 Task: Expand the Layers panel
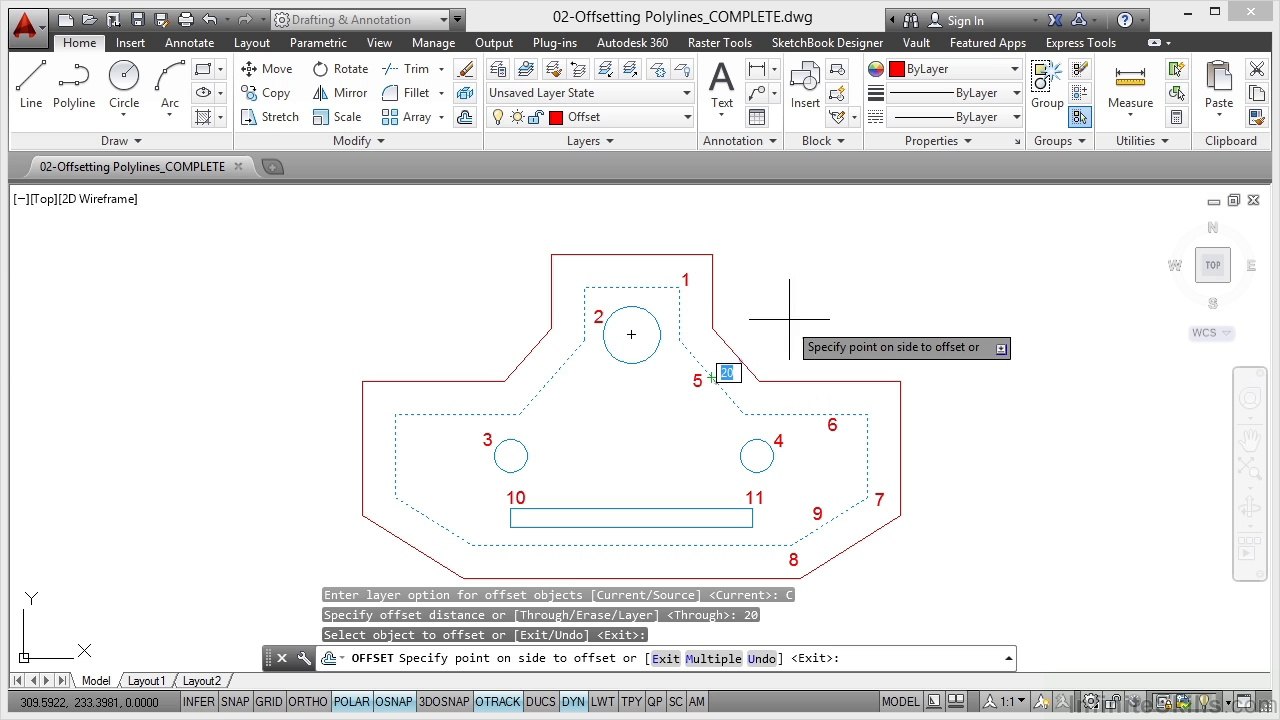coord(590,141)
